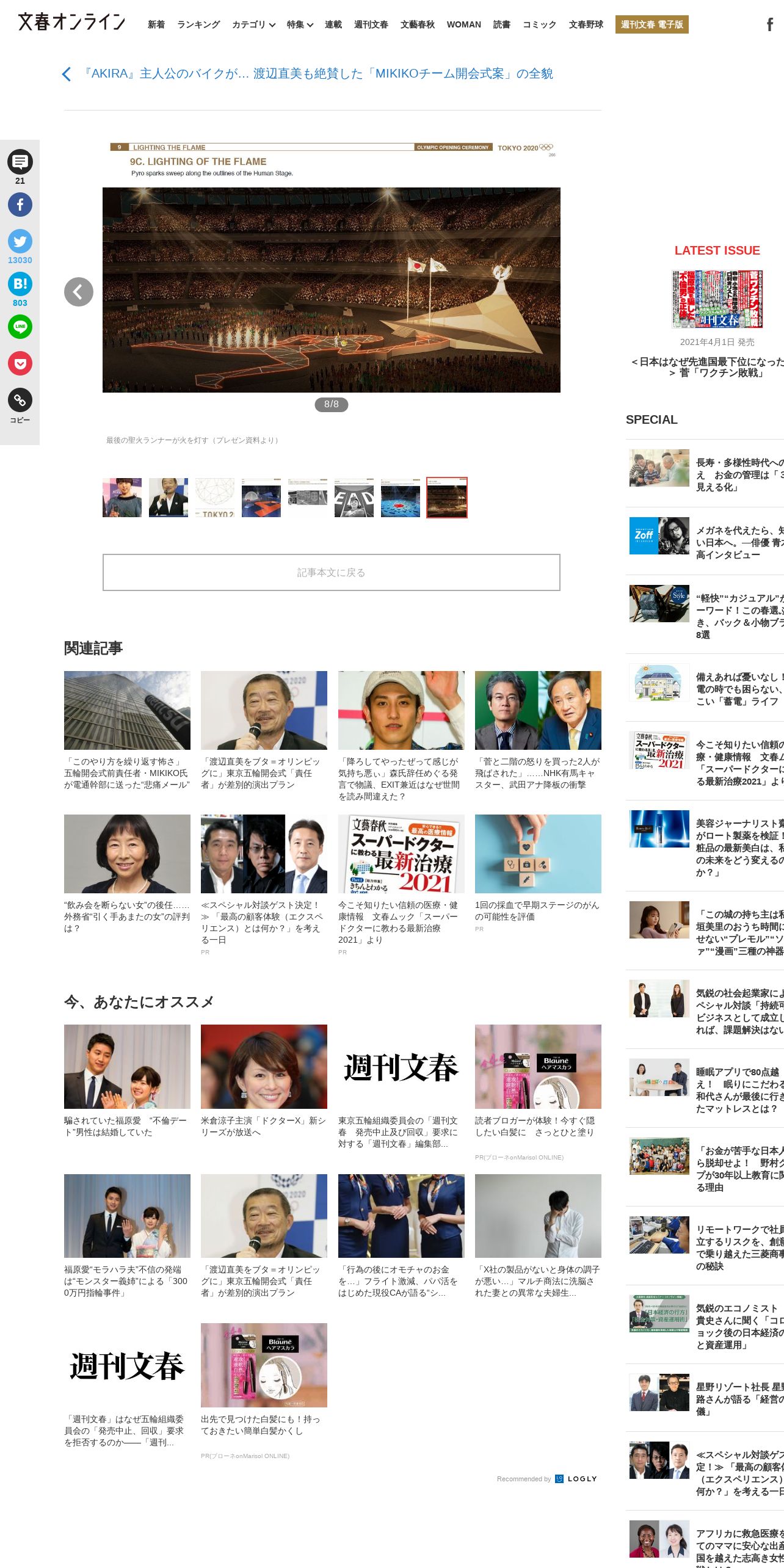Open WOMAN menu item

coord(464,24)
